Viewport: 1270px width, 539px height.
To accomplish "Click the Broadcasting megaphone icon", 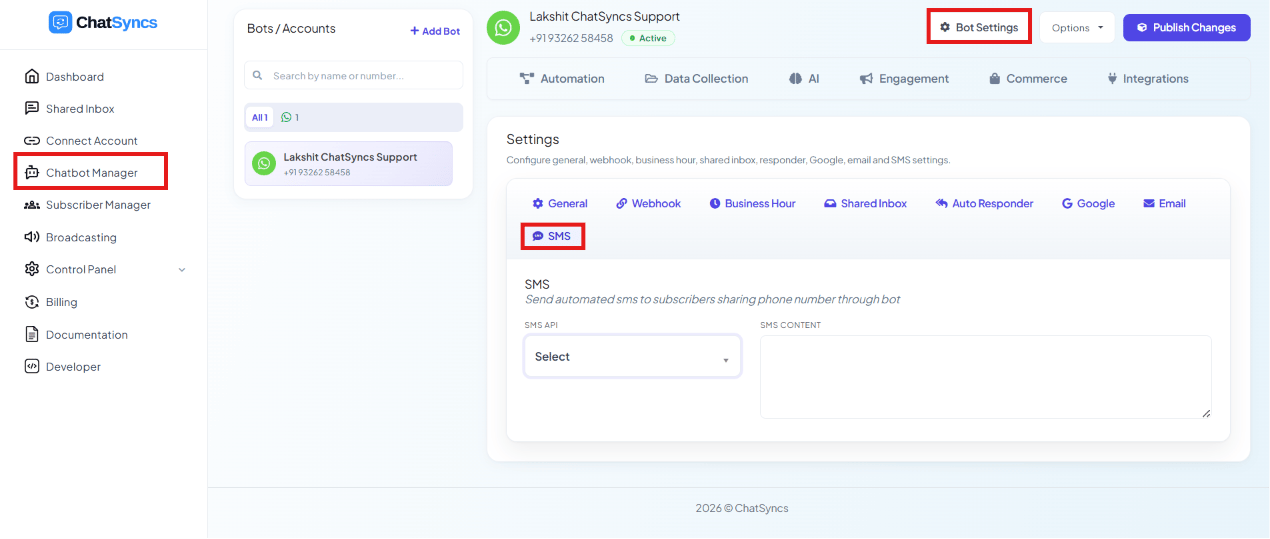I will 32,237.
